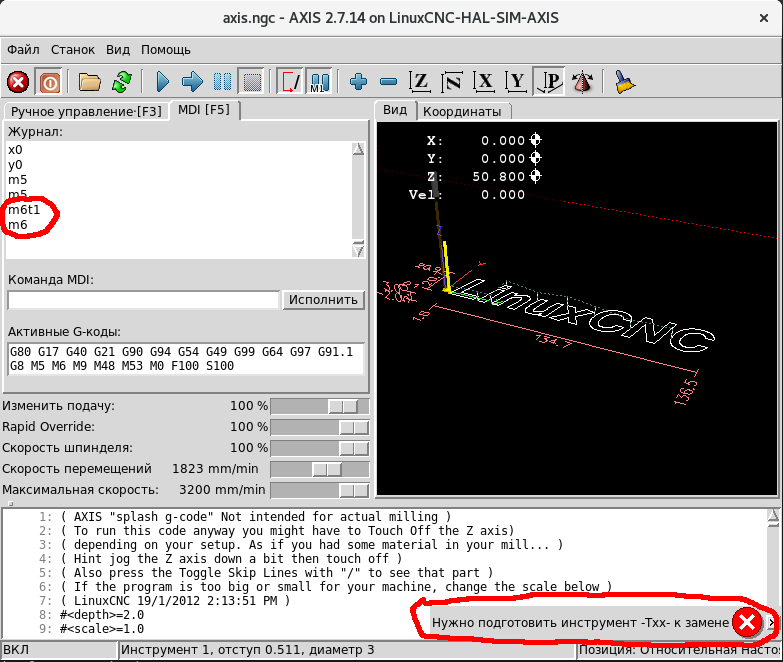Switch to Y front view

(516, 82)
